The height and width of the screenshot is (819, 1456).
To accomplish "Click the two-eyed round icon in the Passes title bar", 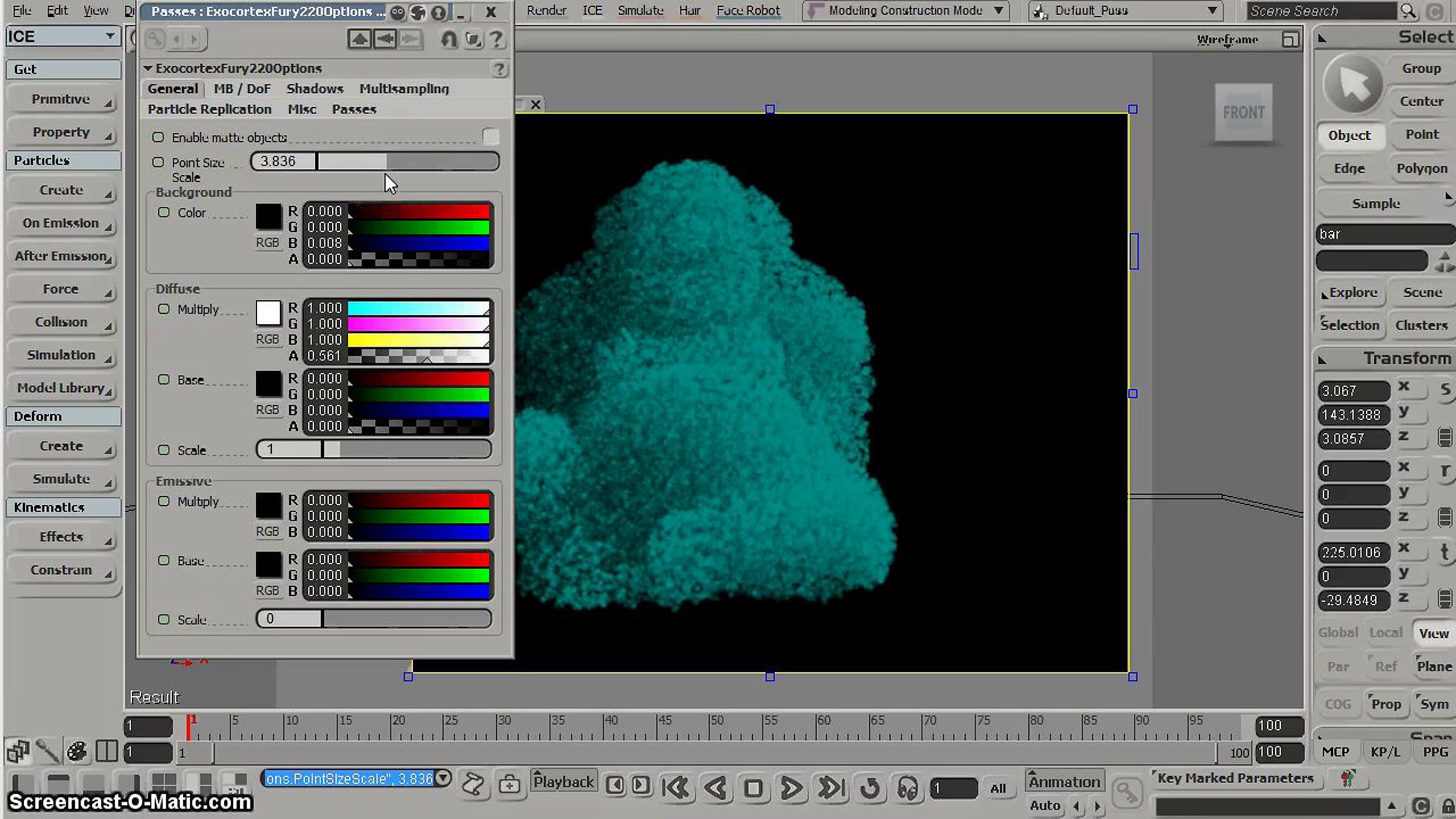I will [397, 12].
